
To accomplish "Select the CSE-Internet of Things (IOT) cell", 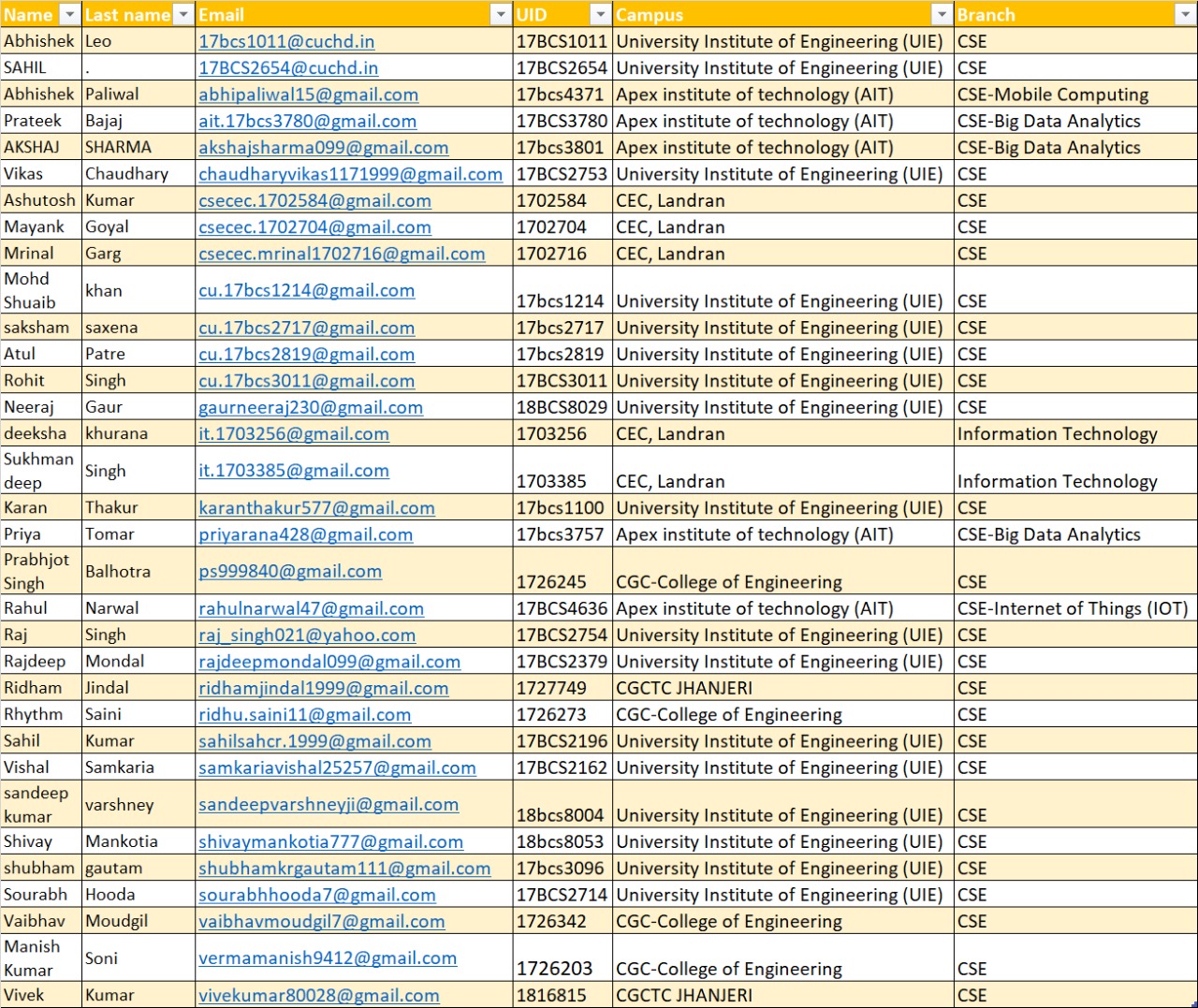I will [1072, 608].
